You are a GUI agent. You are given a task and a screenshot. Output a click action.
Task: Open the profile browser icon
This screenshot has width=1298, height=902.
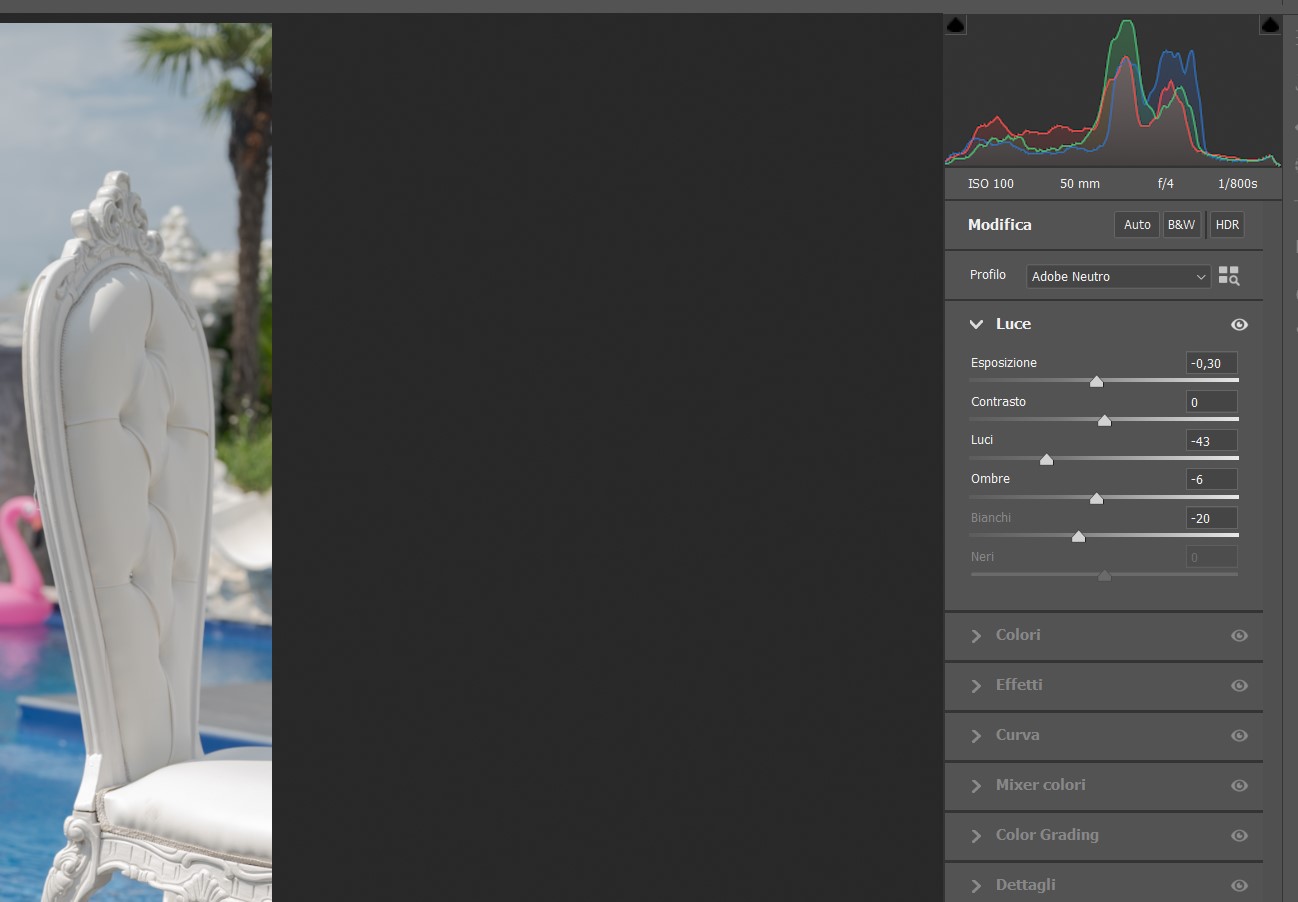coord(1229,276)
